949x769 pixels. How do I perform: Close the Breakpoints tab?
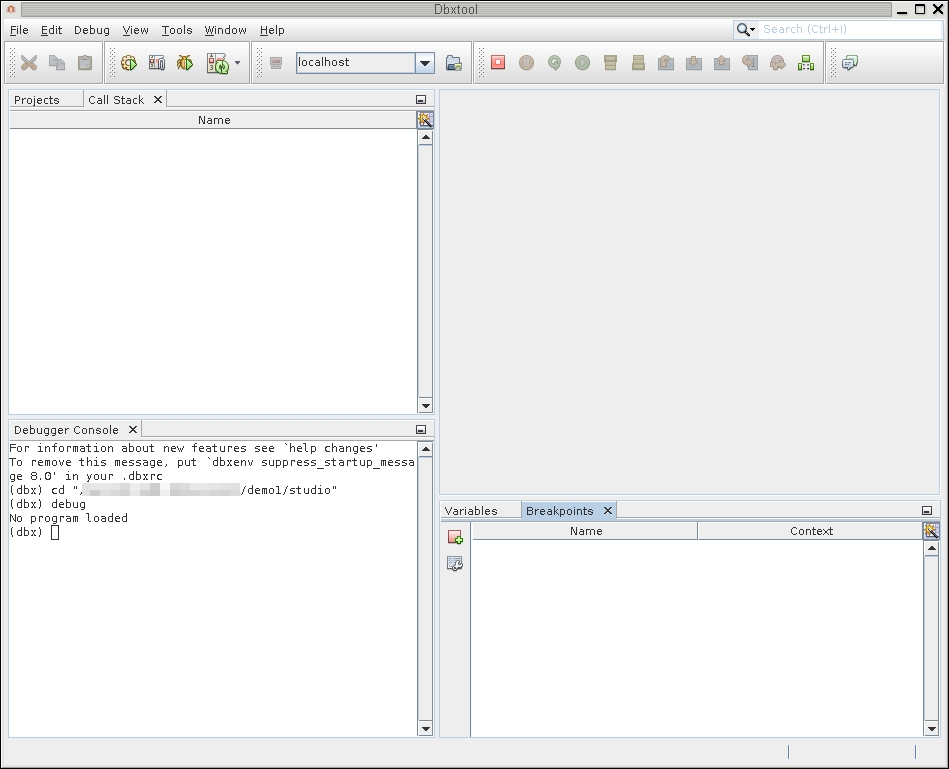point(608,511)
